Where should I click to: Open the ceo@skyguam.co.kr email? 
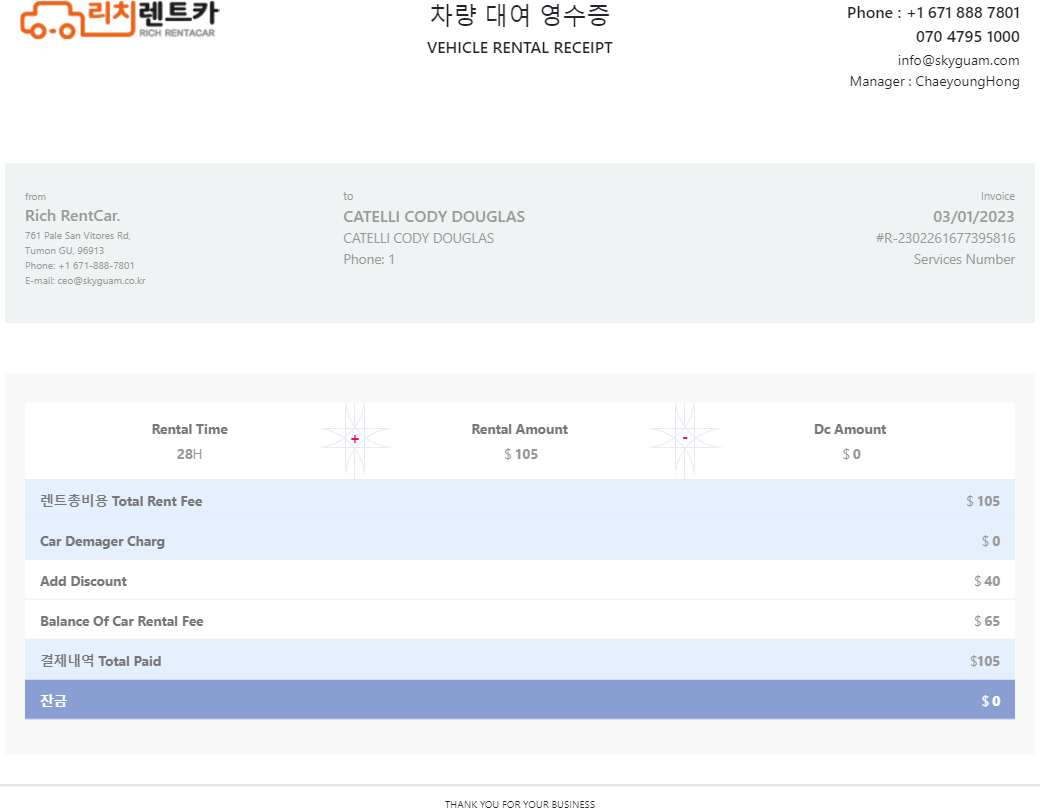click(x=101, y=281)
